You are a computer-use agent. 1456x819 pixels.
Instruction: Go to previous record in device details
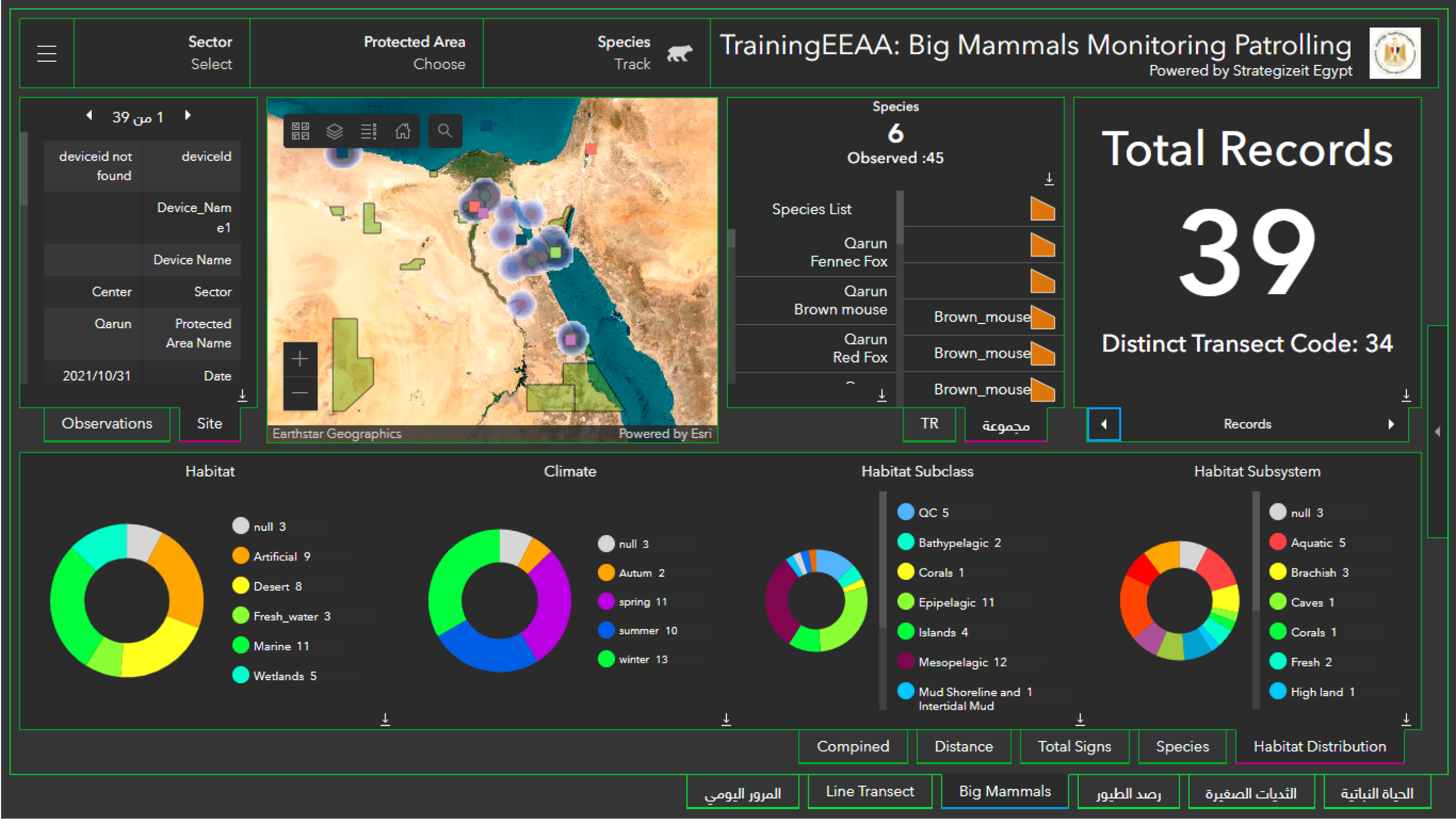point(89,116)
